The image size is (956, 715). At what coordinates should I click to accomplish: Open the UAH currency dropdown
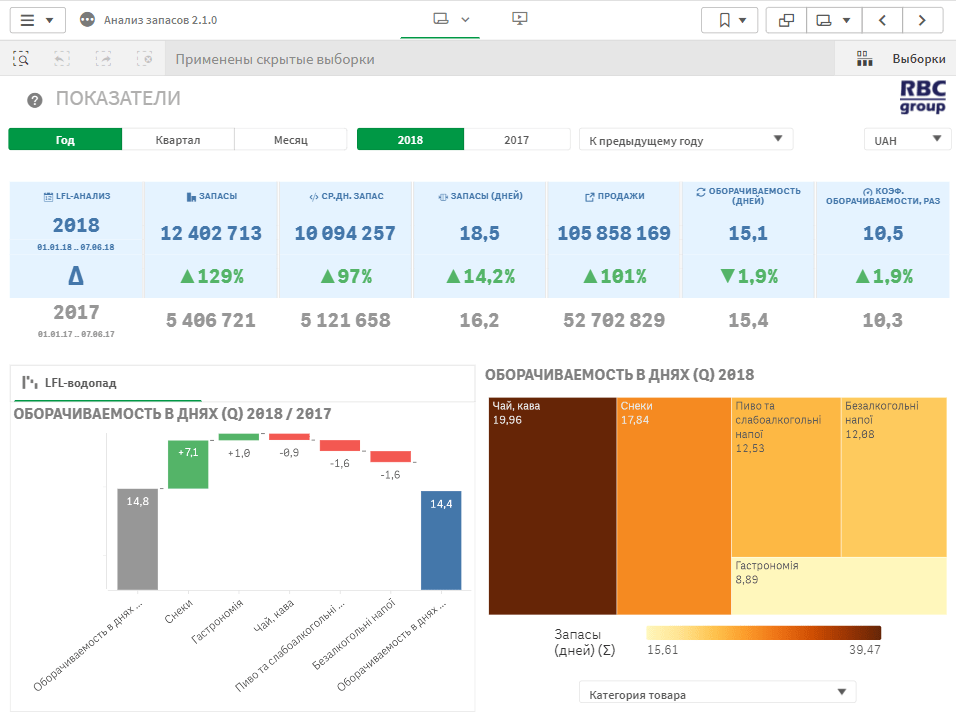coord(907,140)
